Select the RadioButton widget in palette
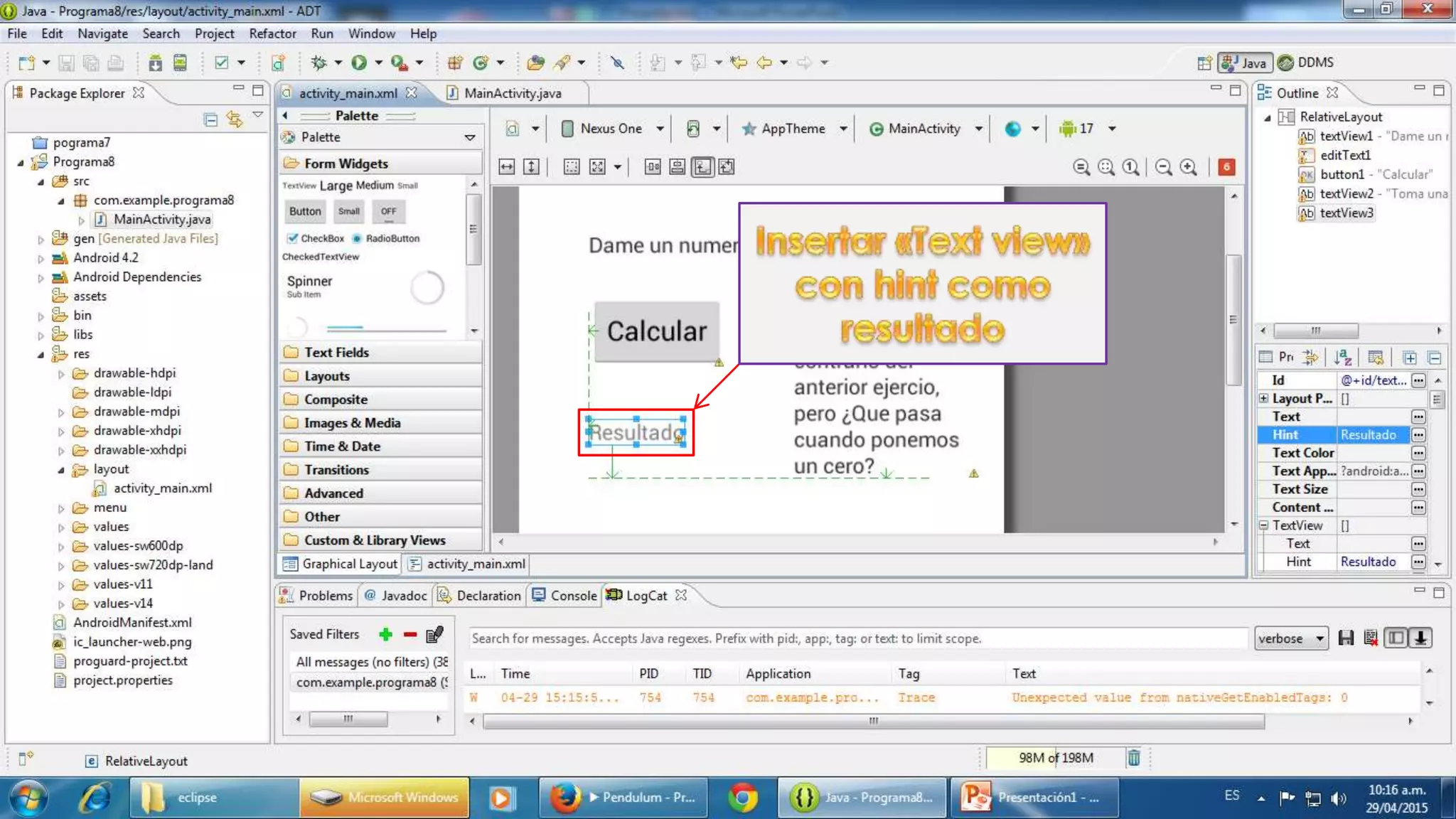The image size is (1456, 819). click(386, 238)
